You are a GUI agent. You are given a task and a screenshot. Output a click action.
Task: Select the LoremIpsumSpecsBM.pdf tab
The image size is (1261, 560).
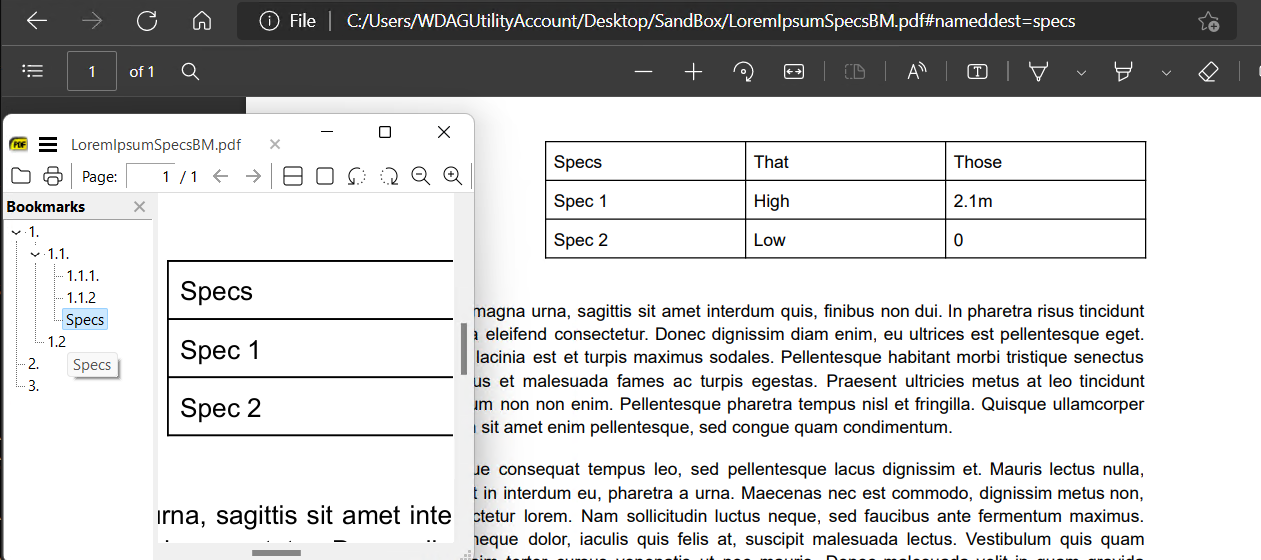[156, 145]
